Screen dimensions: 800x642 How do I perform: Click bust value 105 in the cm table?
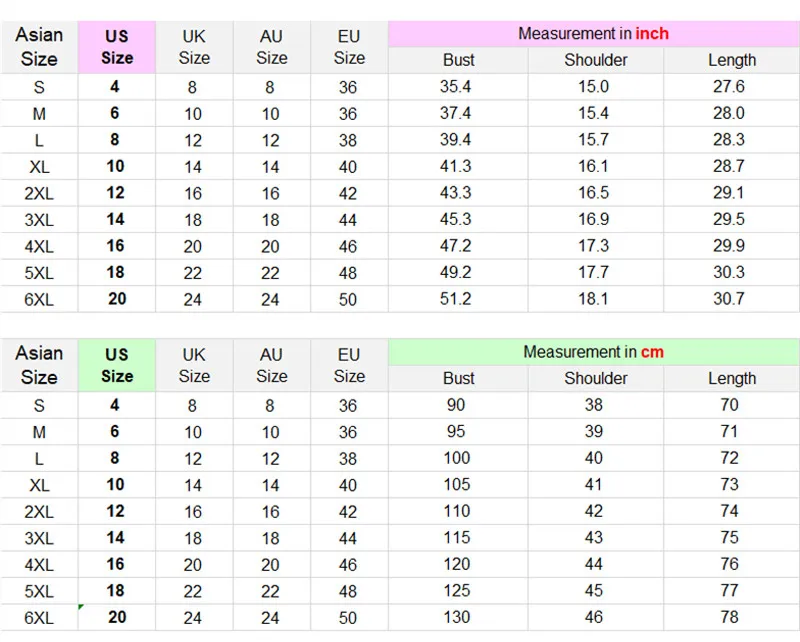click(457, 485)
